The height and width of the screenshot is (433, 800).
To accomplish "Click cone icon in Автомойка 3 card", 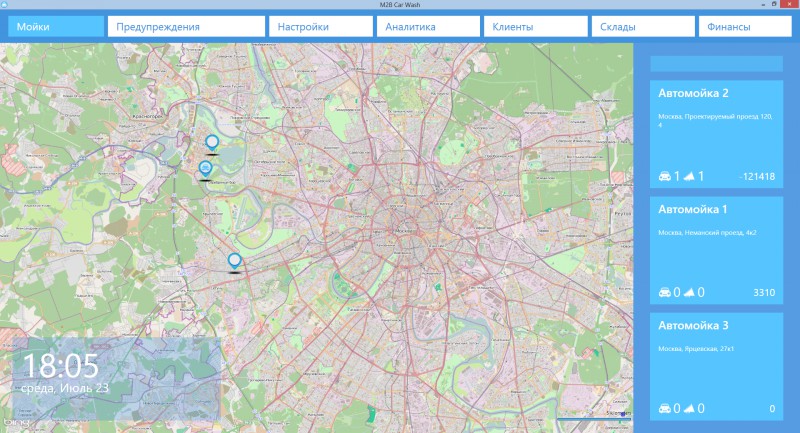I will [689, 409].
